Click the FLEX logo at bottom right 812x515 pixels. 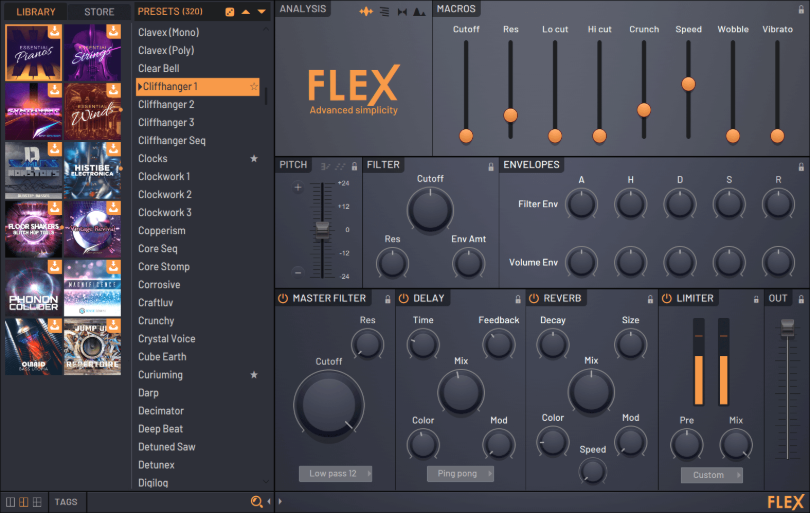pos(786,502)
